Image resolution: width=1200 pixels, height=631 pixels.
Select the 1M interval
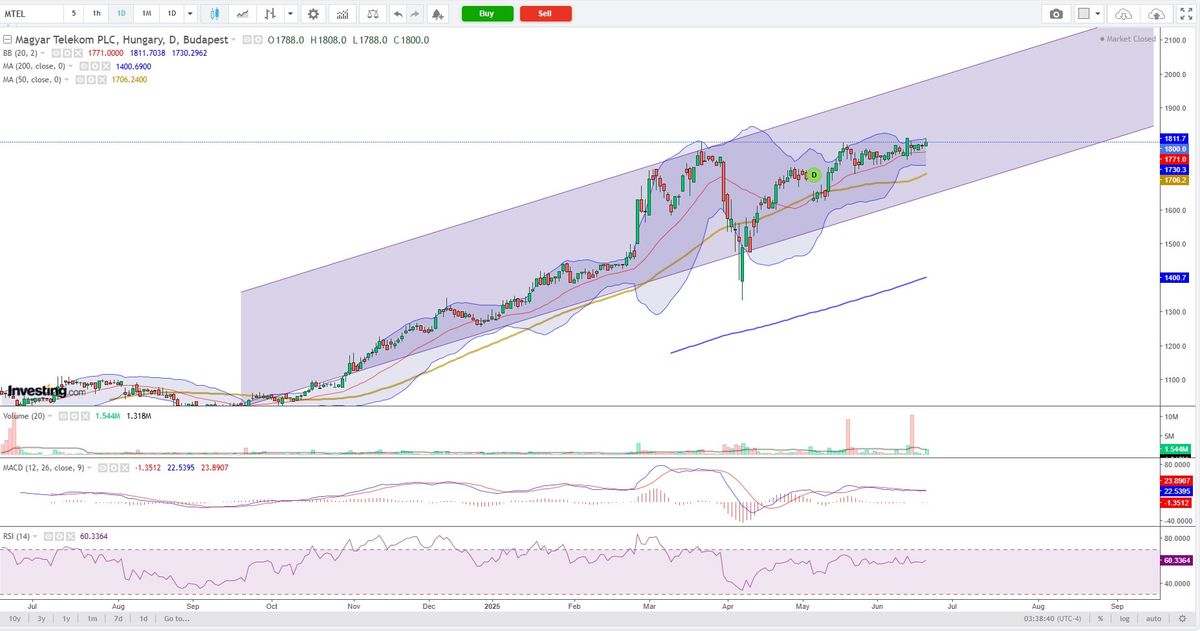(146, 14)
